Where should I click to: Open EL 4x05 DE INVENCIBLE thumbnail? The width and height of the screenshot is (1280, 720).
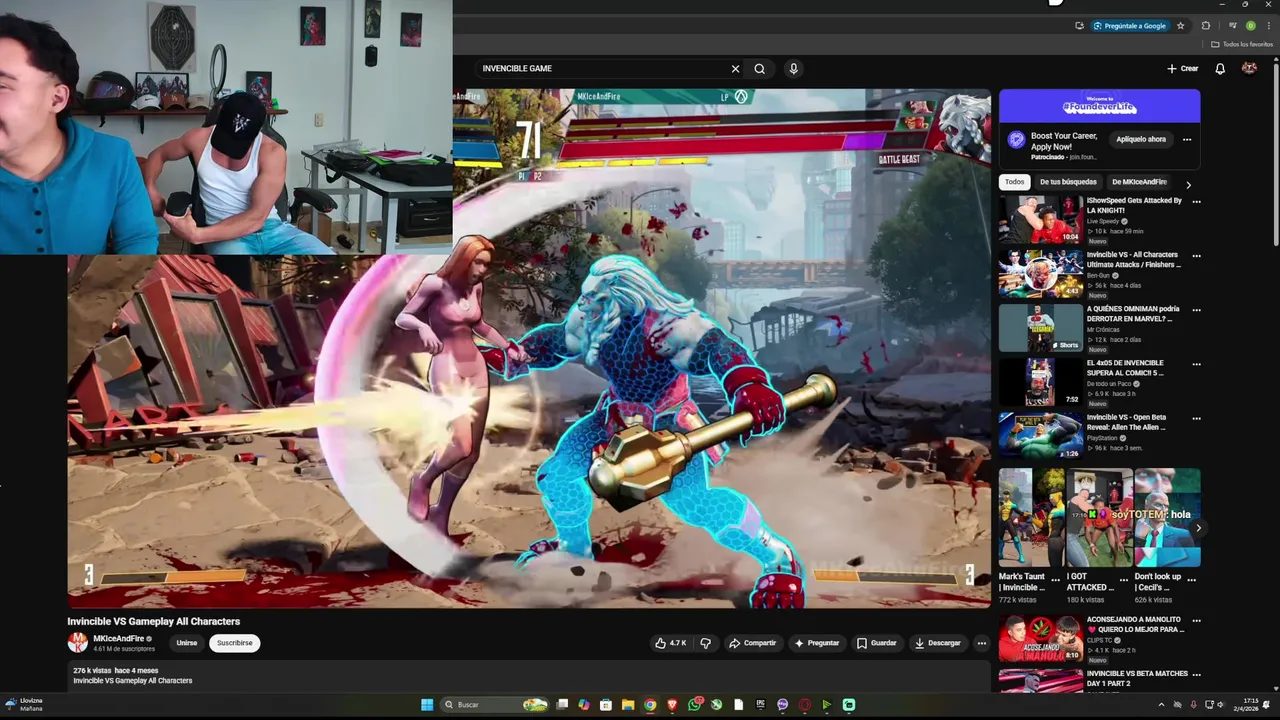tap(1040, 381)
